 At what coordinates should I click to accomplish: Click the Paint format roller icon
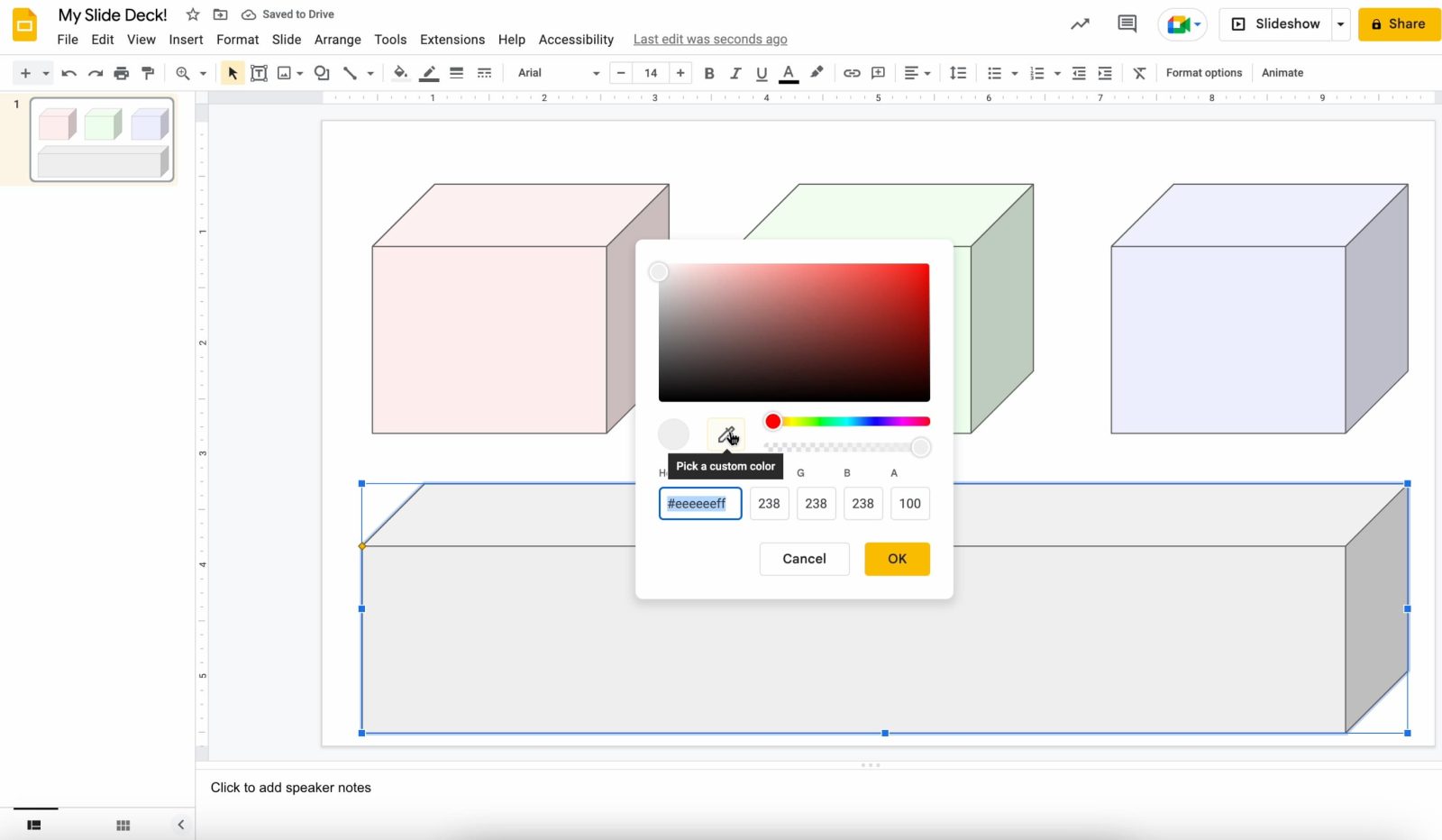[x=148, y=73]
